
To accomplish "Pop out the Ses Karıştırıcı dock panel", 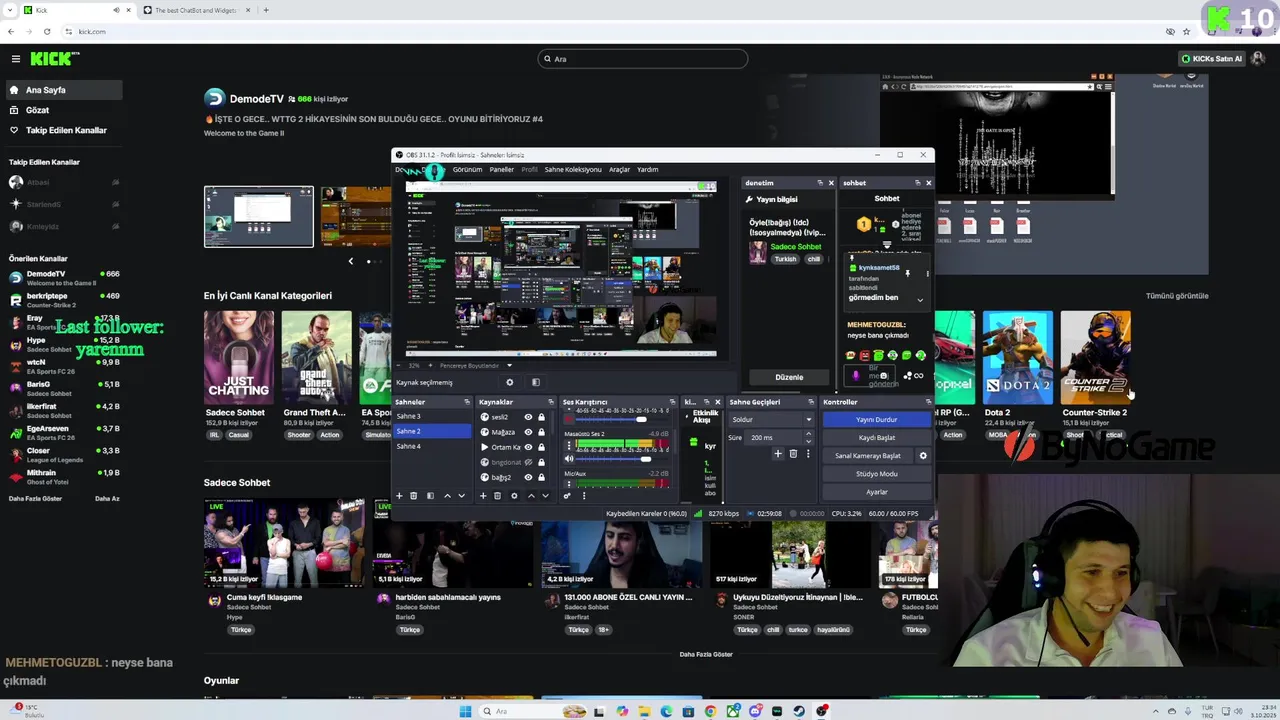I will pos(672,402).
